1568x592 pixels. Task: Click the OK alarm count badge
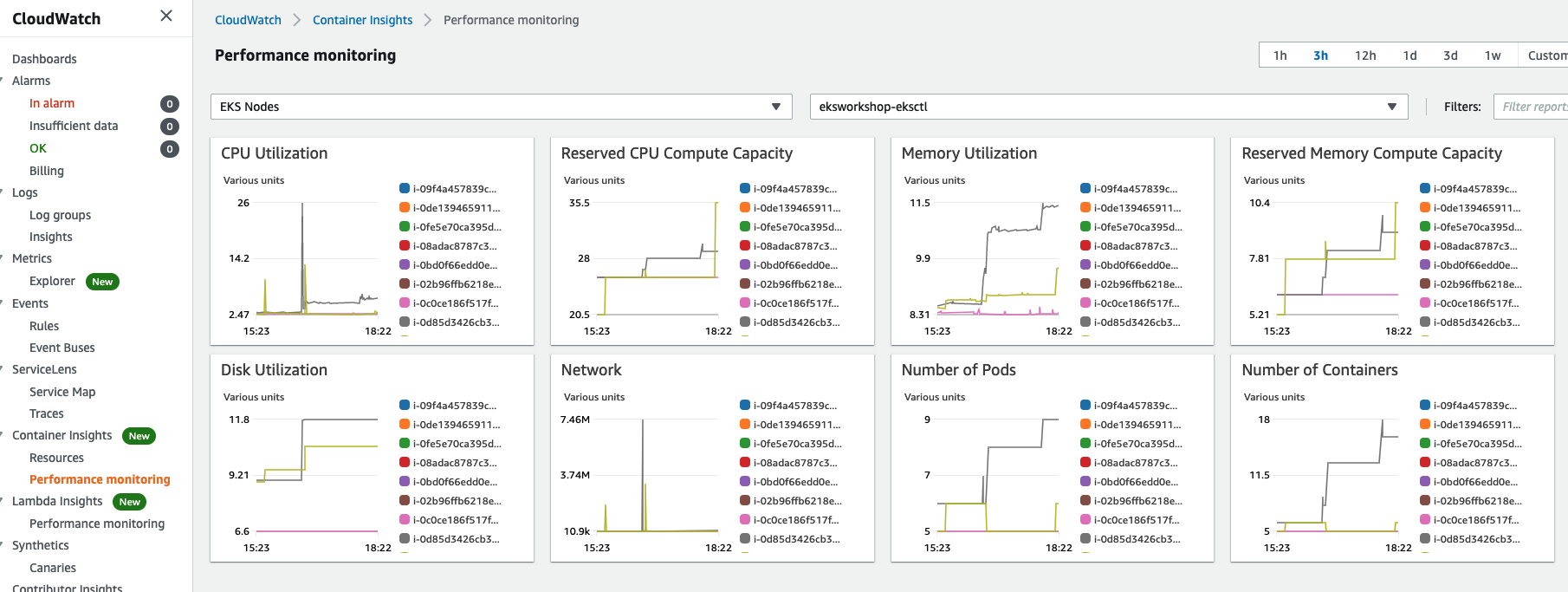(170, 149)
